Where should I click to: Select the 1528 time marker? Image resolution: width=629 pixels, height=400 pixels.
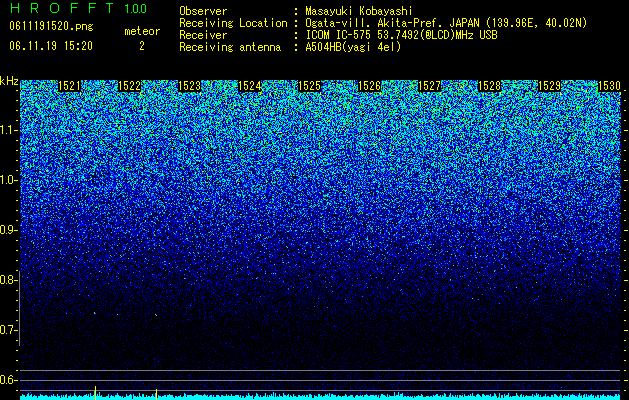pyautogui.click(x=489, y=86)
